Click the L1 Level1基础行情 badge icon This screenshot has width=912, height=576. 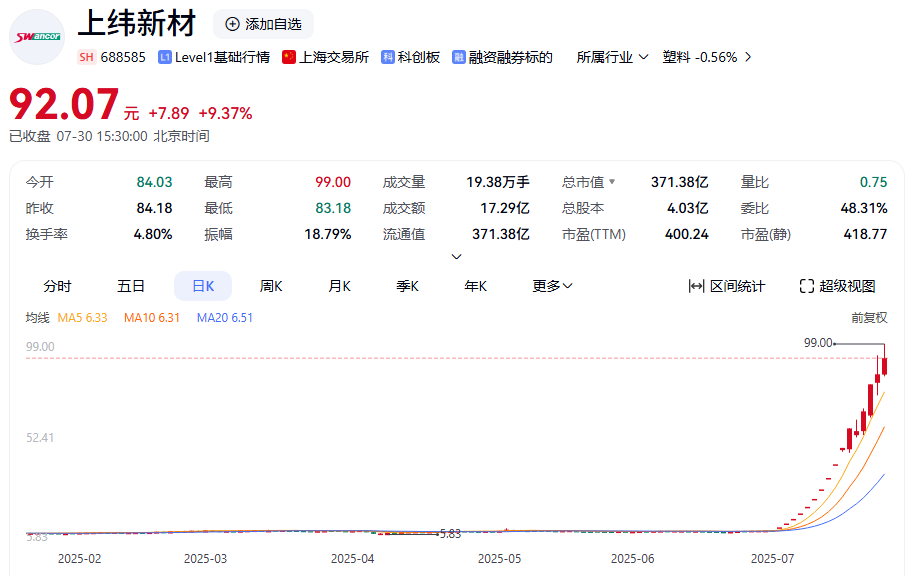pos(165,57)
